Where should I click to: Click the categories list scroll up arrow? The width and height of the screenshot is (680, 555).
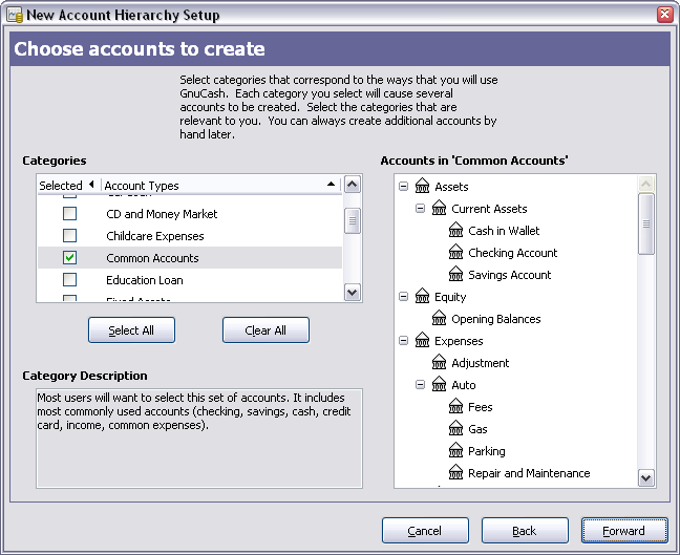click(352, 185)
